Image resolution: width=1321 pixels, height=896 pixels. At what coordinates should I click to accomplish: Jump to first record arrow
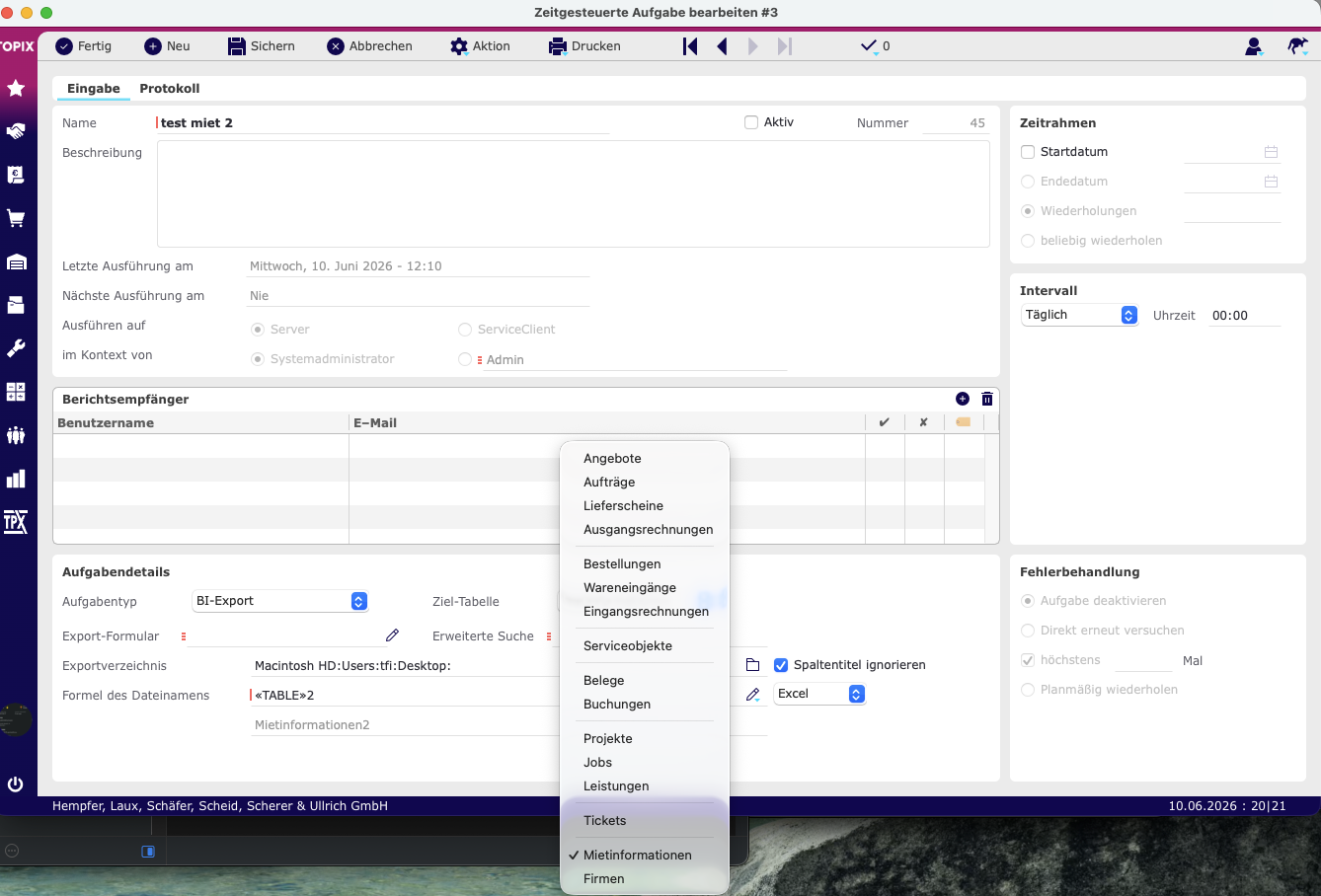[690, 46]
